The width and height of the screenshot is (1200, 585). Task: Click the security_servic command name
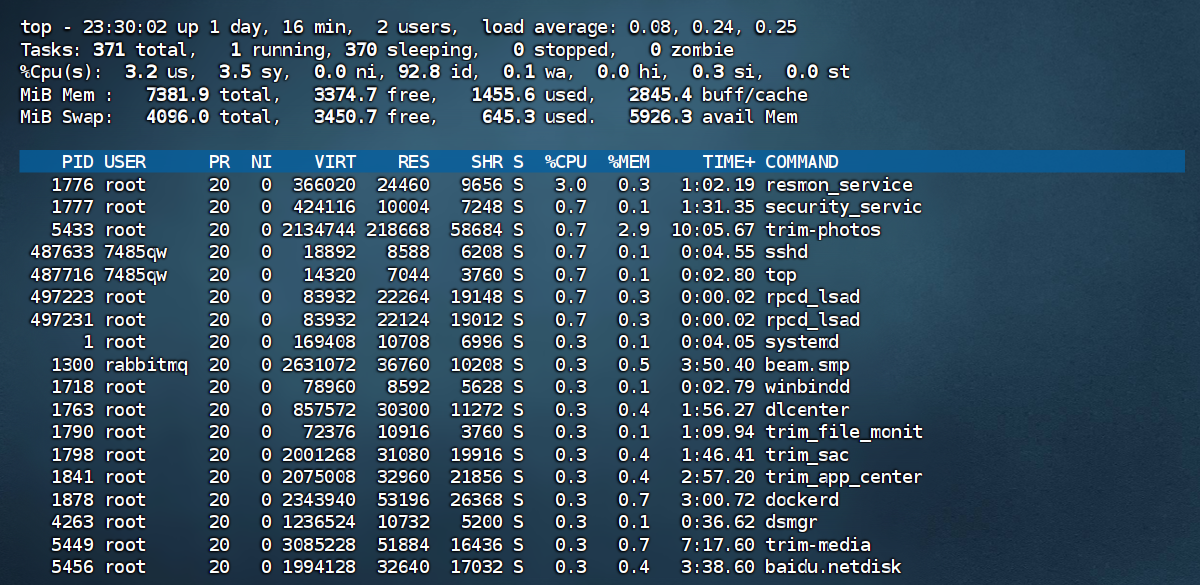[x=844, y=207]
